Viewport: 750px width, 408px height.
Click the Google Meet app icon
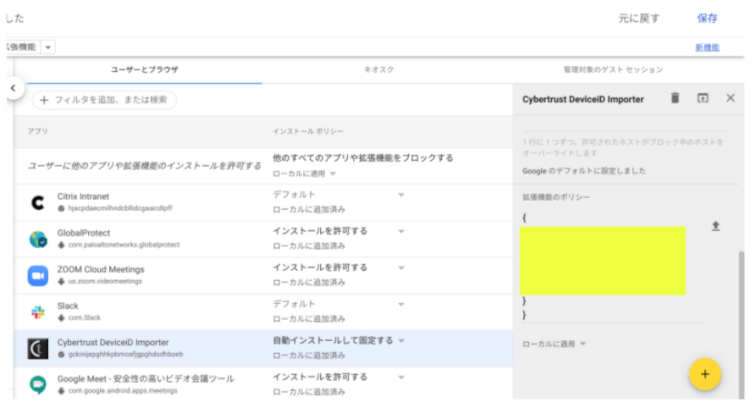[x=38, y=385]
